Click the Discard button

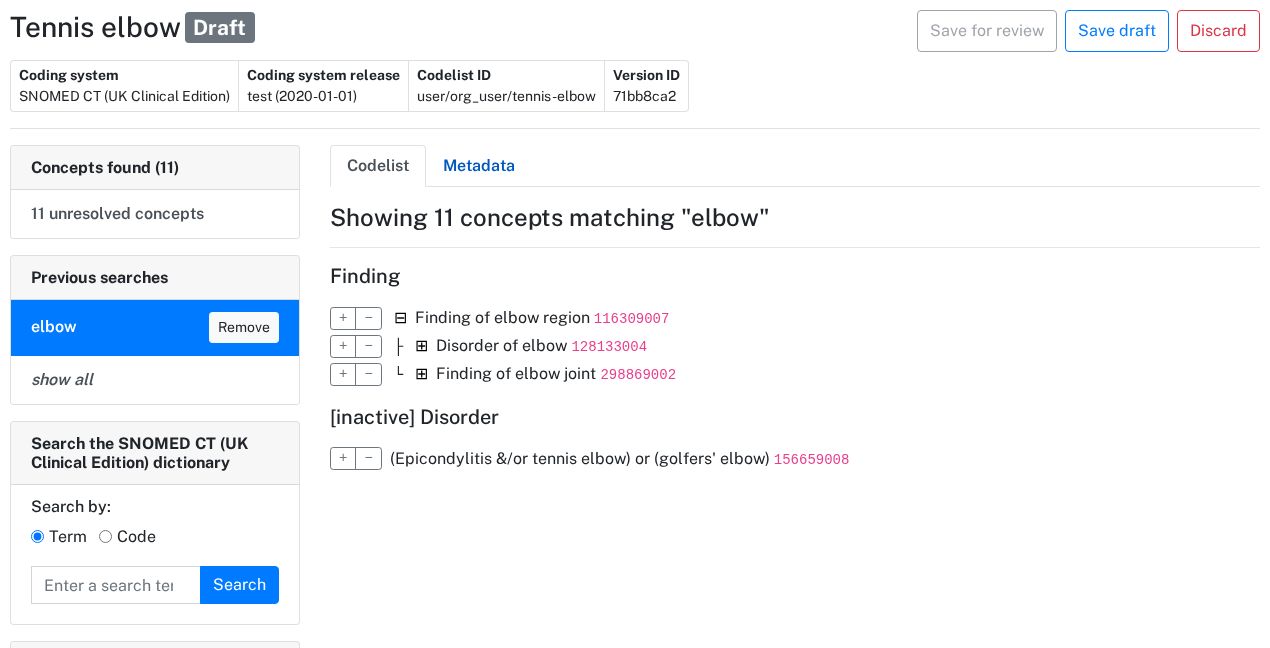click(1218, 31)
